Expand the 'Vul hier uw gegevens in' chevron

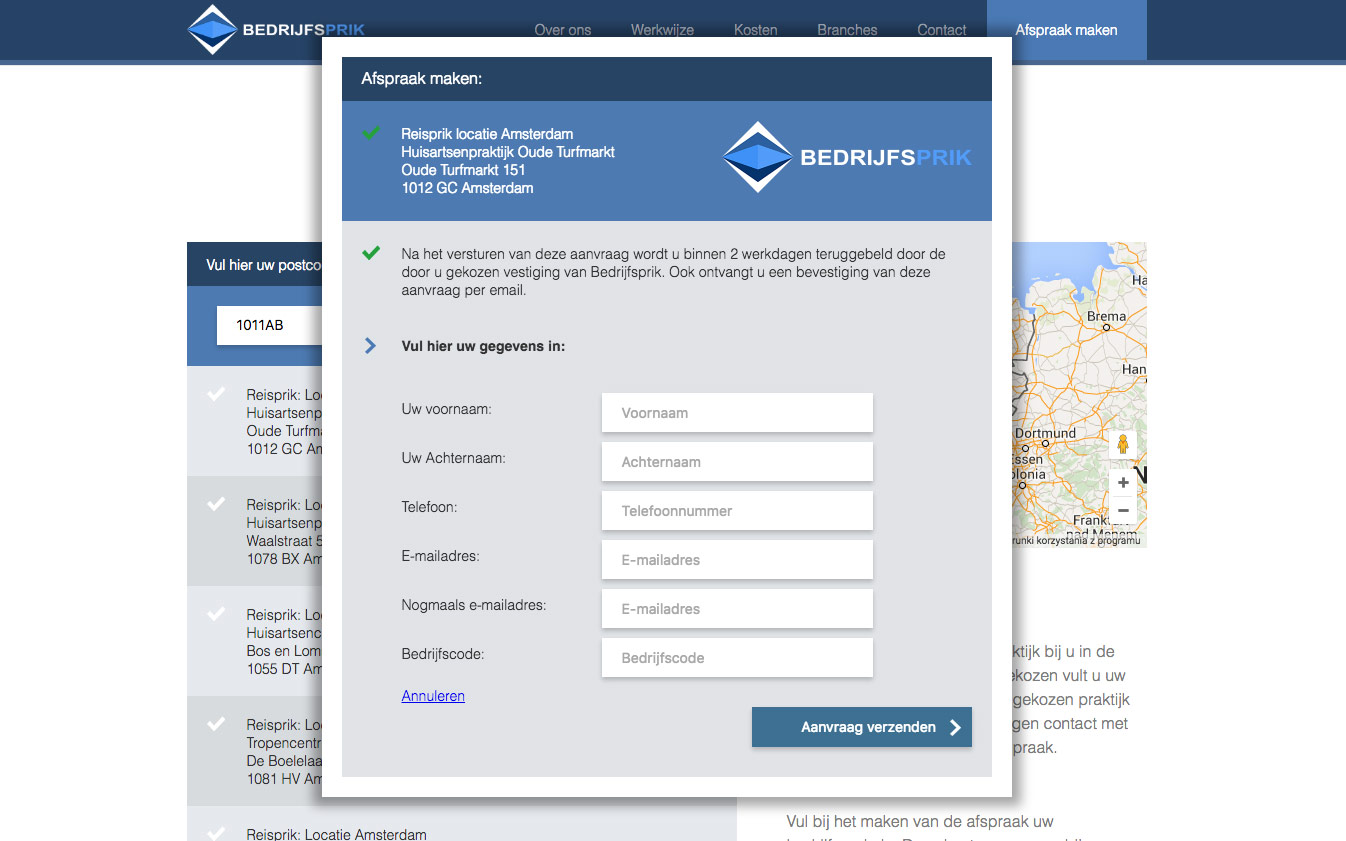pos(371,346)
